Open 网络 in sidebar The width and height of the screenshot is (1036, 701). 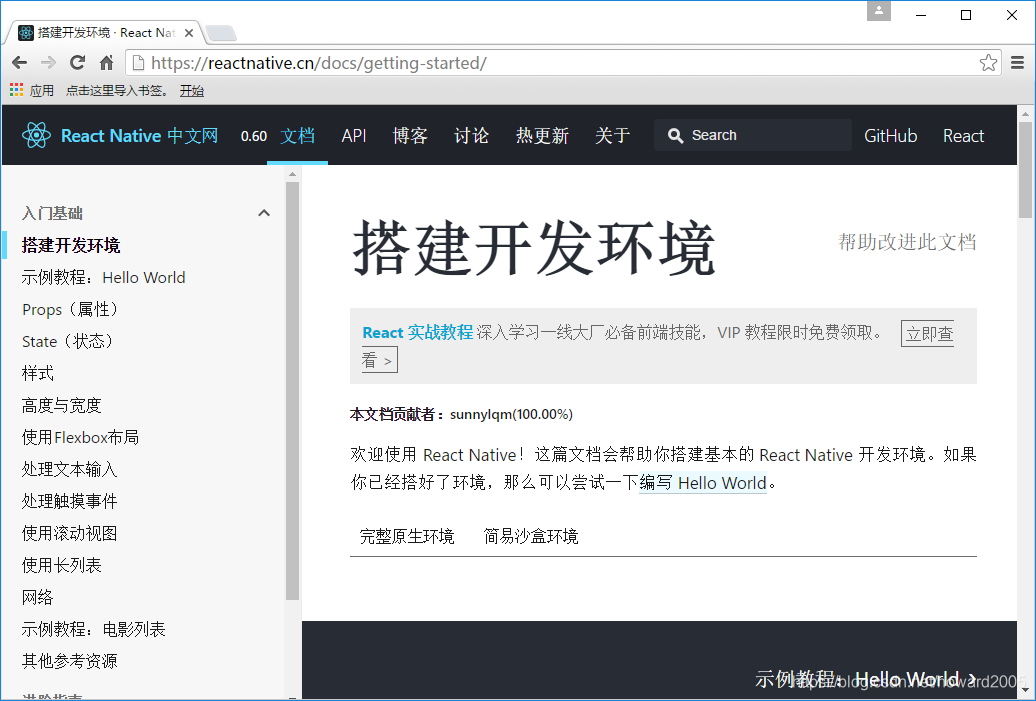[x=38, y=597]
